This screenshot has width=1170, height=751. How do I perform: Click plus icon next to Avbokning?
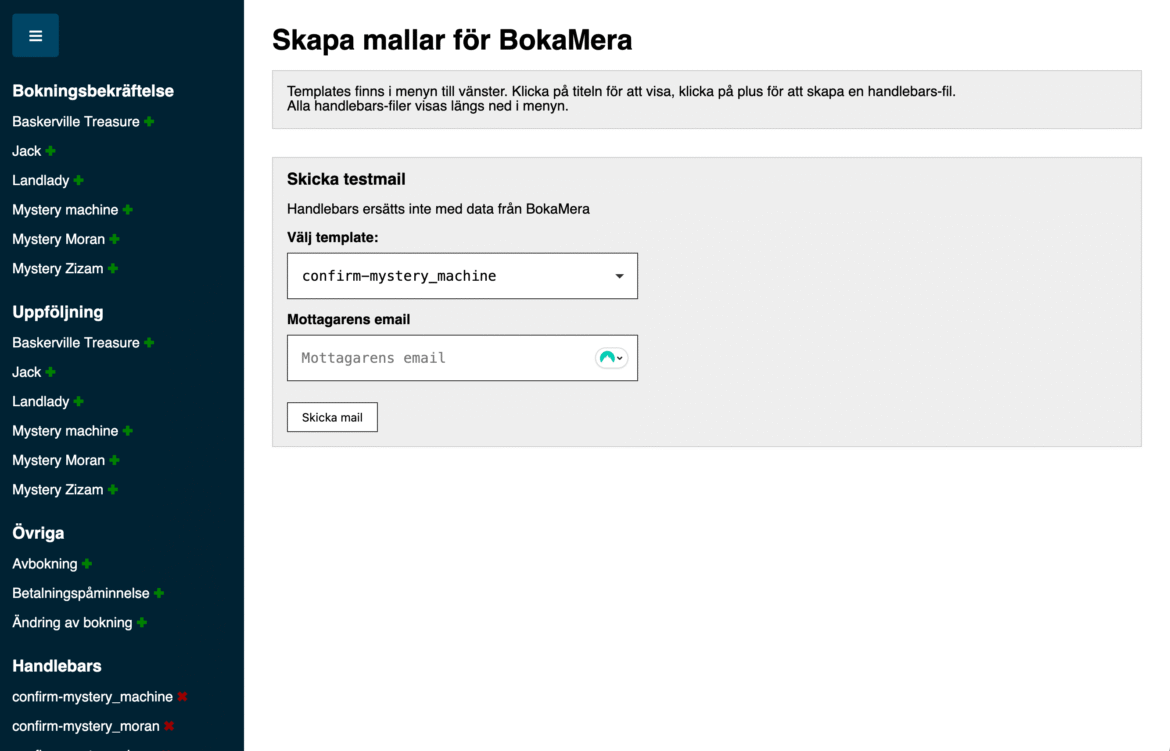87,564
